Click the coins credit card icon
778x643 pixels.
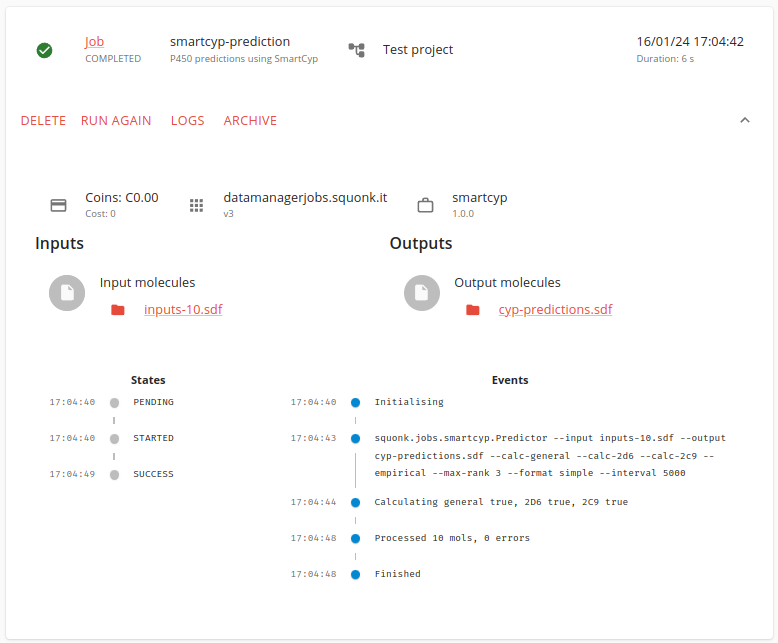[x=59, y=205]
